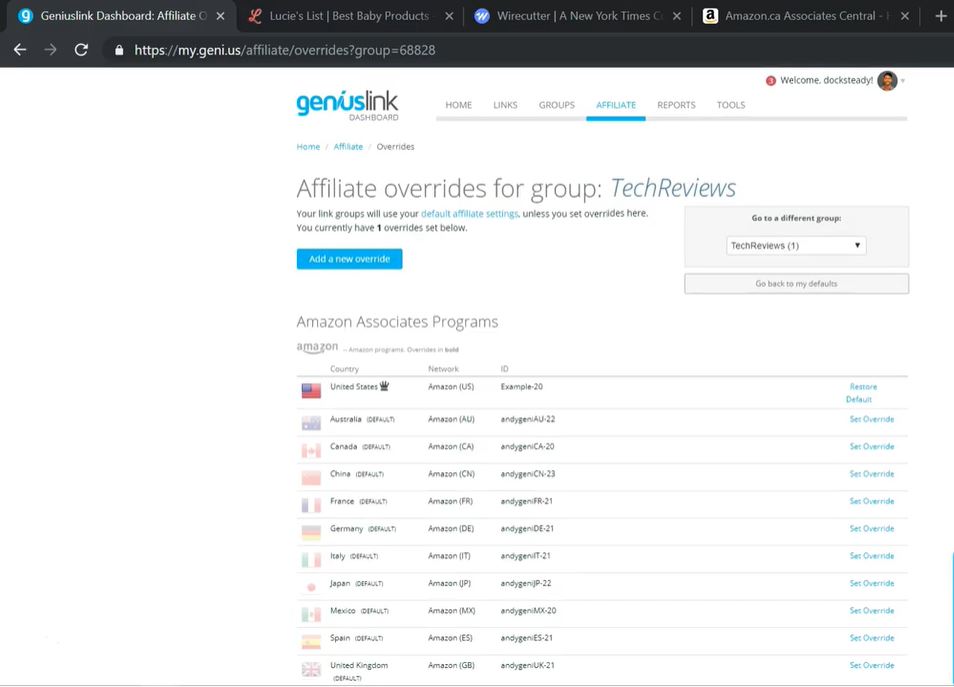
Task: Click the Mexico flag icon
Action: [311, 615]
